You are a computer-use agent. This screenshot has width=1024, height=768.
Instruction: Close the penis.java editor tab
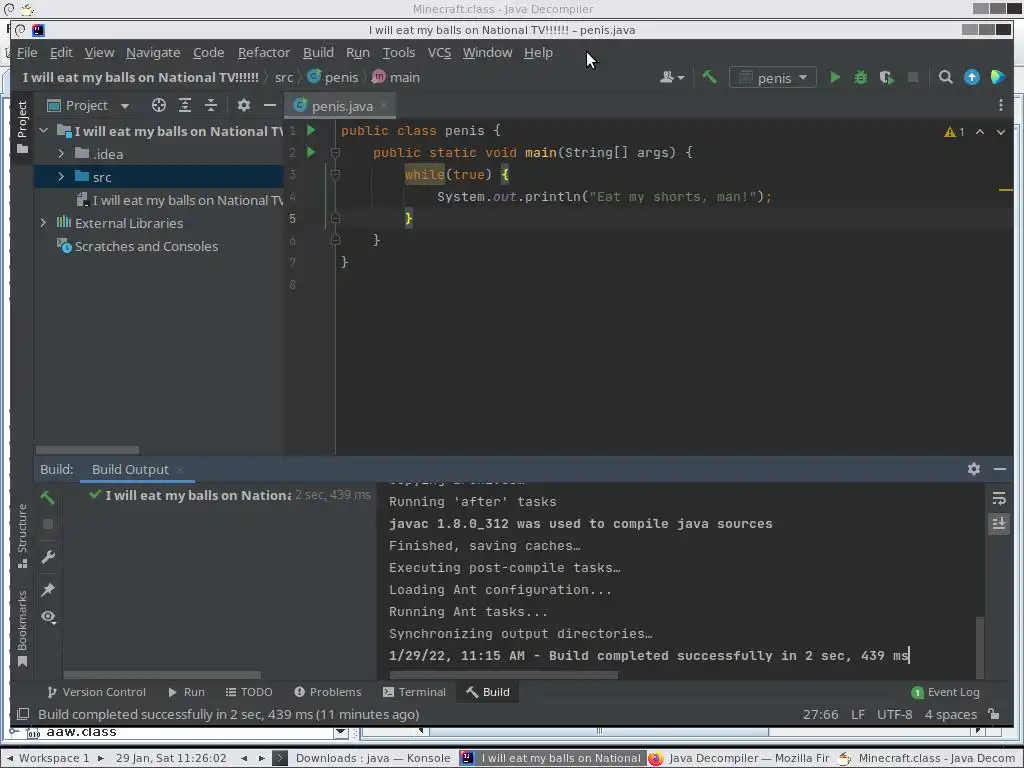tap(384, 105)
